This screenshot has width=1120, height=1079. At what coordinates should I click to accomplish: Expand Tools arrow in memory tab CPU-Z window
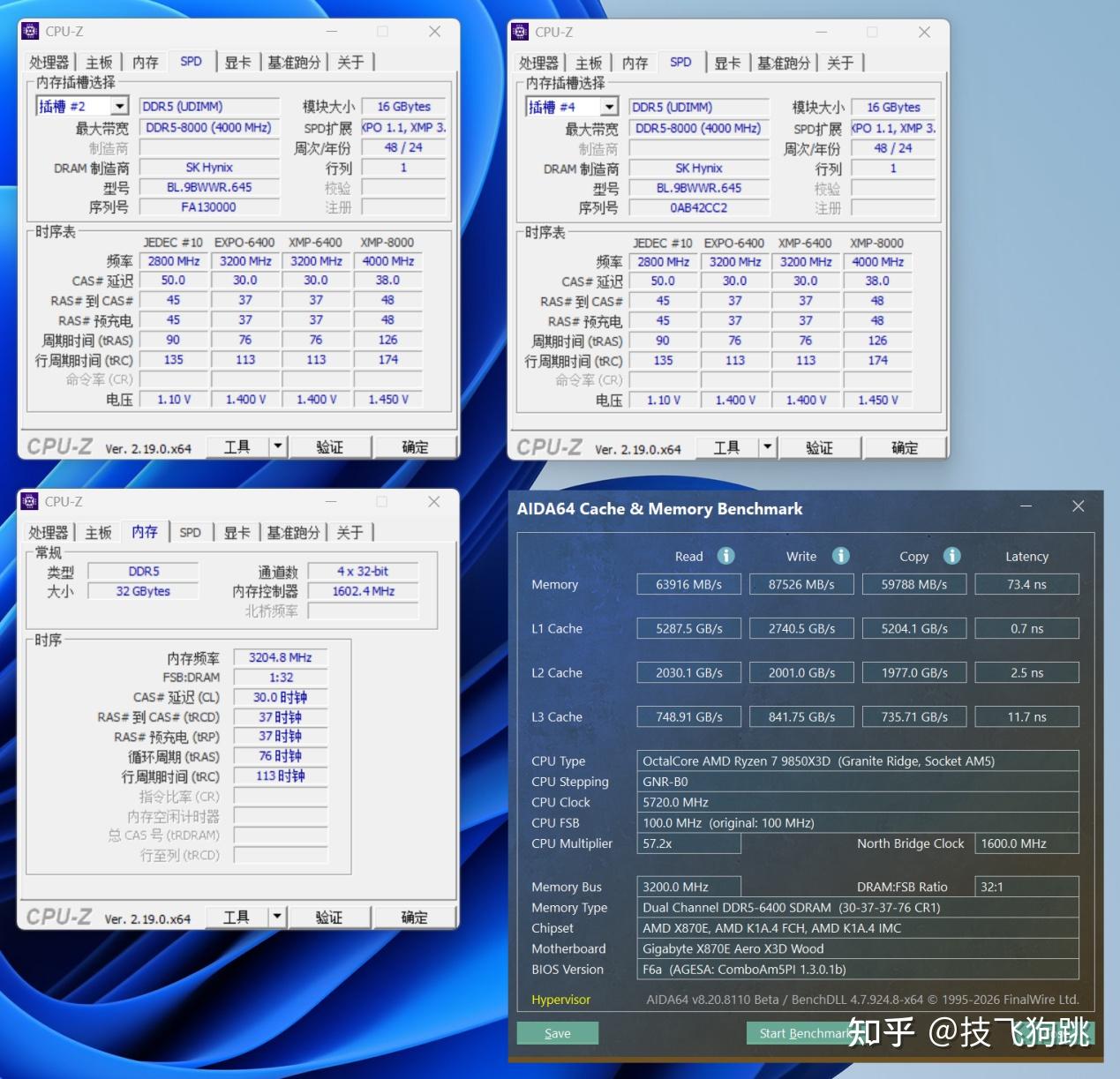coord(277,917)
